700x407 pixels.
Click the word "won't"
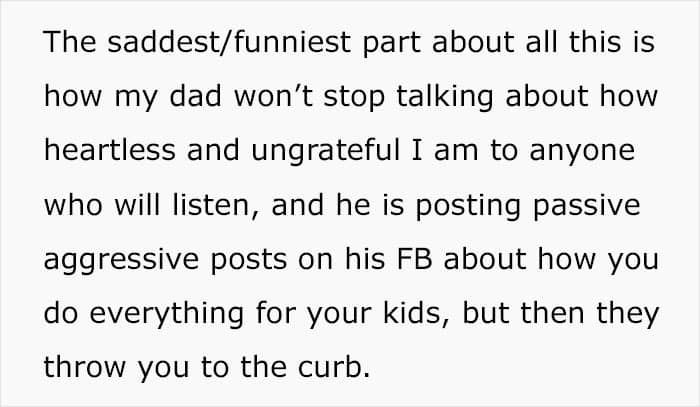tap(273, 96)
